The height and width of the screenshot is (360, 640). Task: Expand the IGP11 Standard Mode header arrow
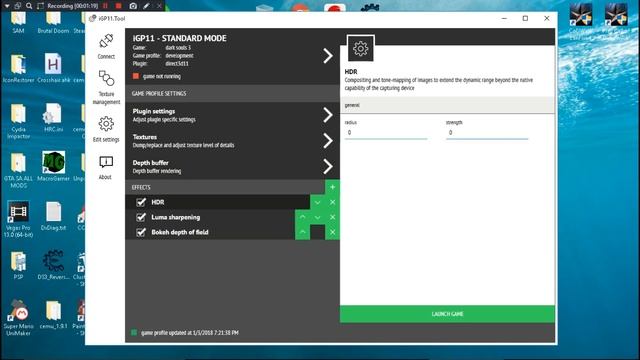point(328,56)
